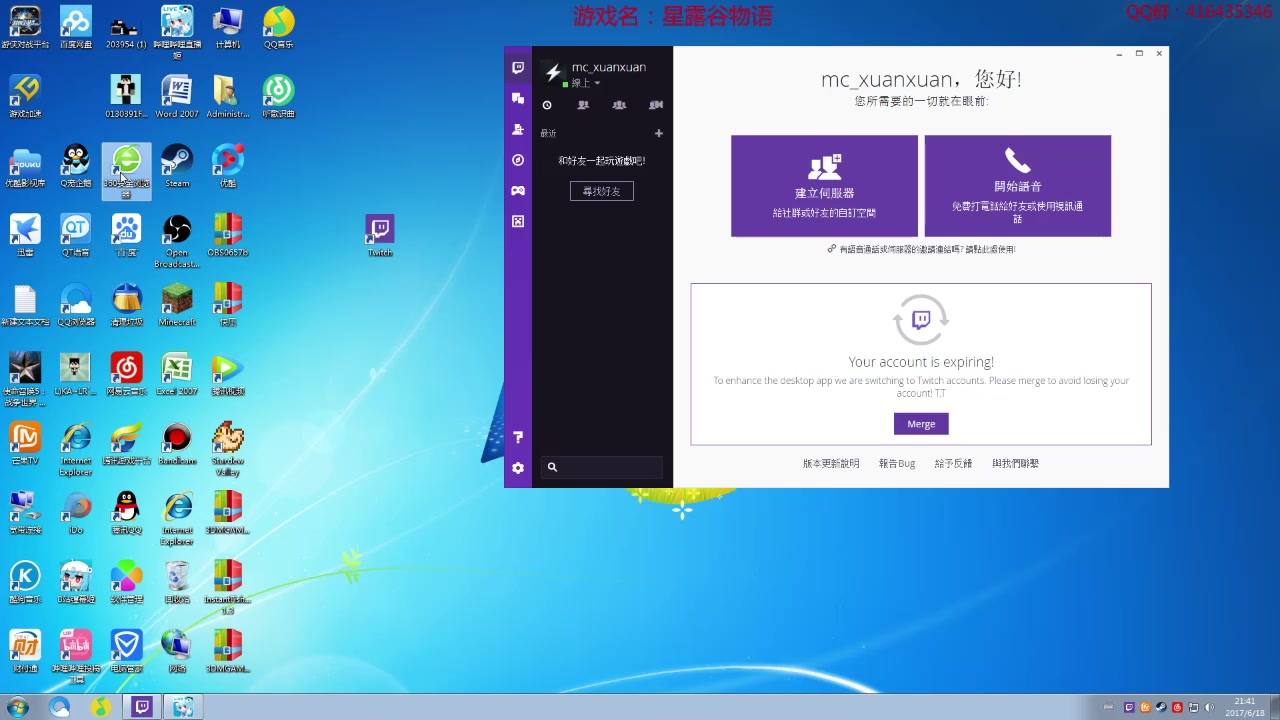This screenshot has width=1280, height=720.
Task: Select the 计算机 computer desktop icon
Action: coord(228,27)
